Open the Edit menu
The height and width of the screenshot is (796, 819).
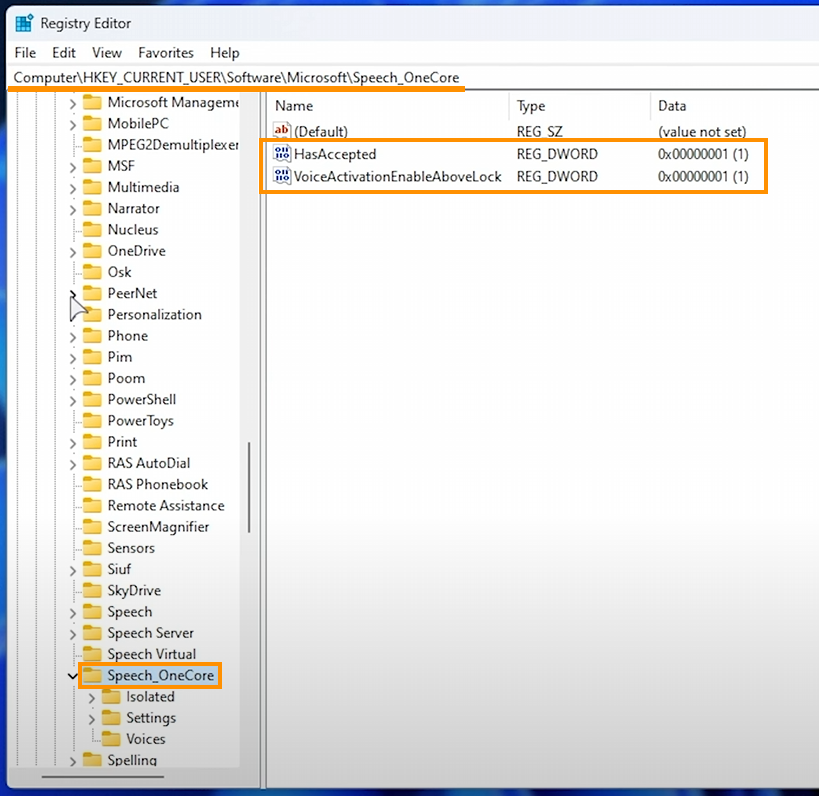(64, 53)
